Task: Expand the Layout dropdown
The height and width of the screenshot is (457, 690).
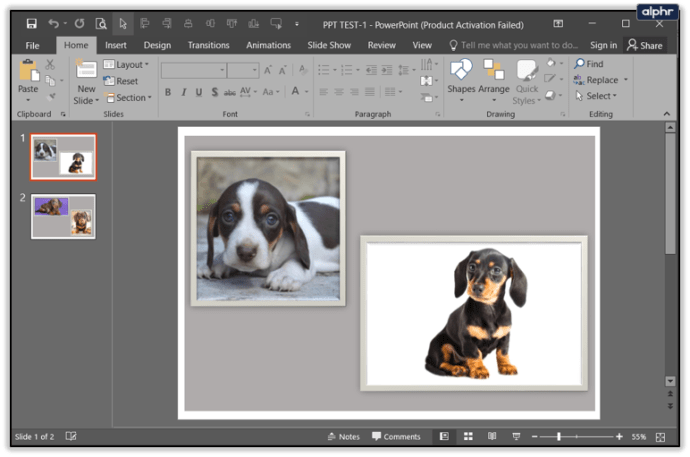Action: point(131,65)
